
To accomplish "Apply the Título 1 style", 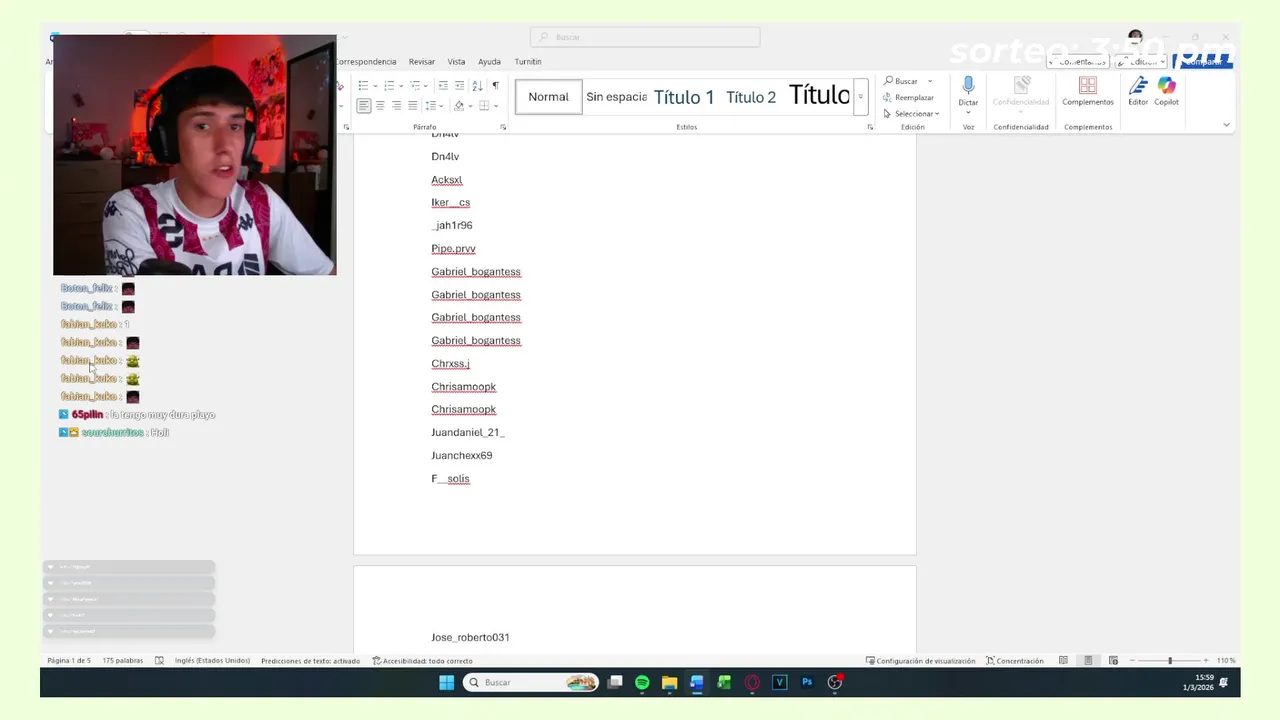I will click(684, 97).
